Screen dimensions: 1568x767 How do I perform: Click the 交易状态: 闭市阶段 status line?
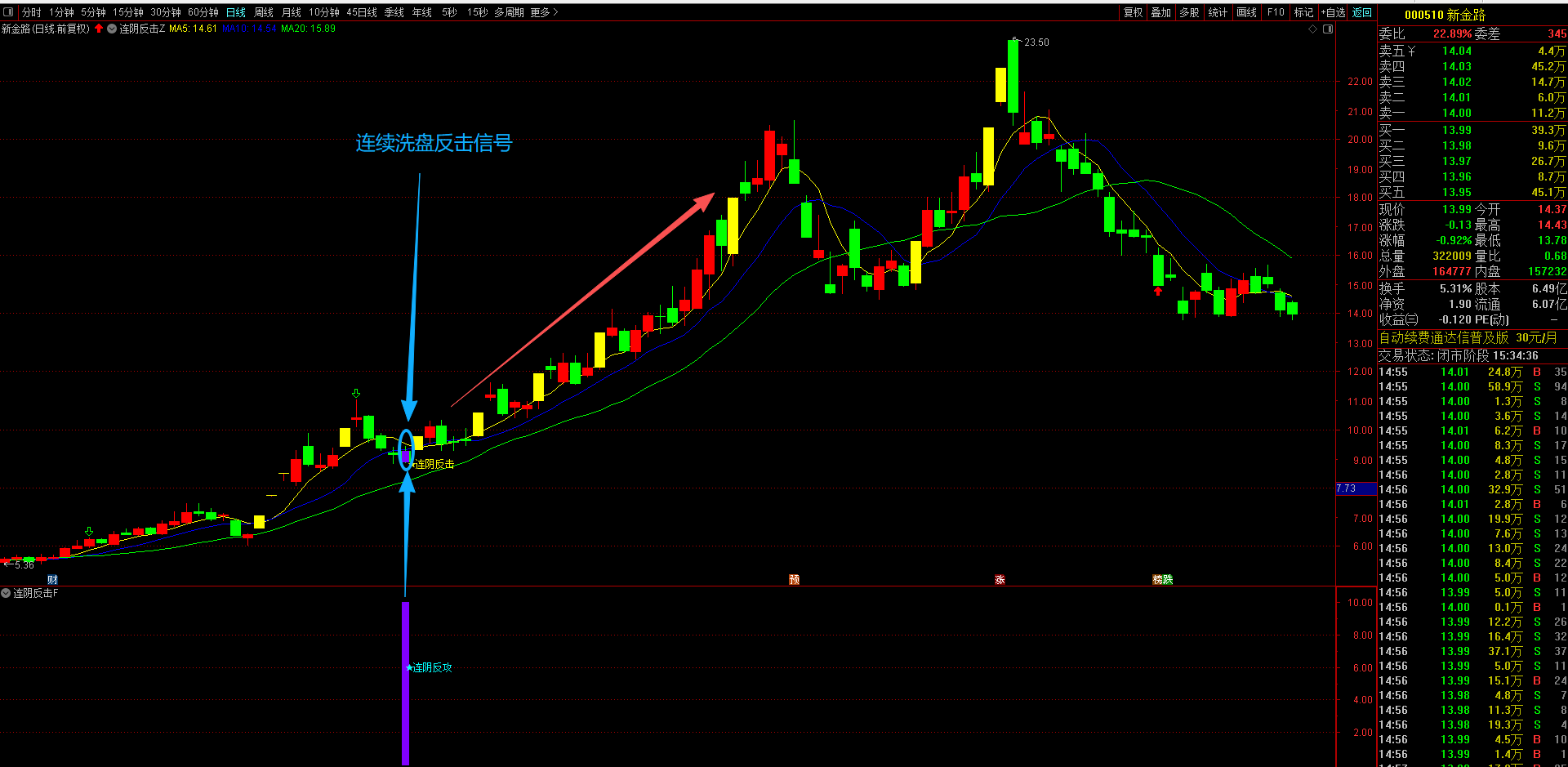coord(1459,355)
